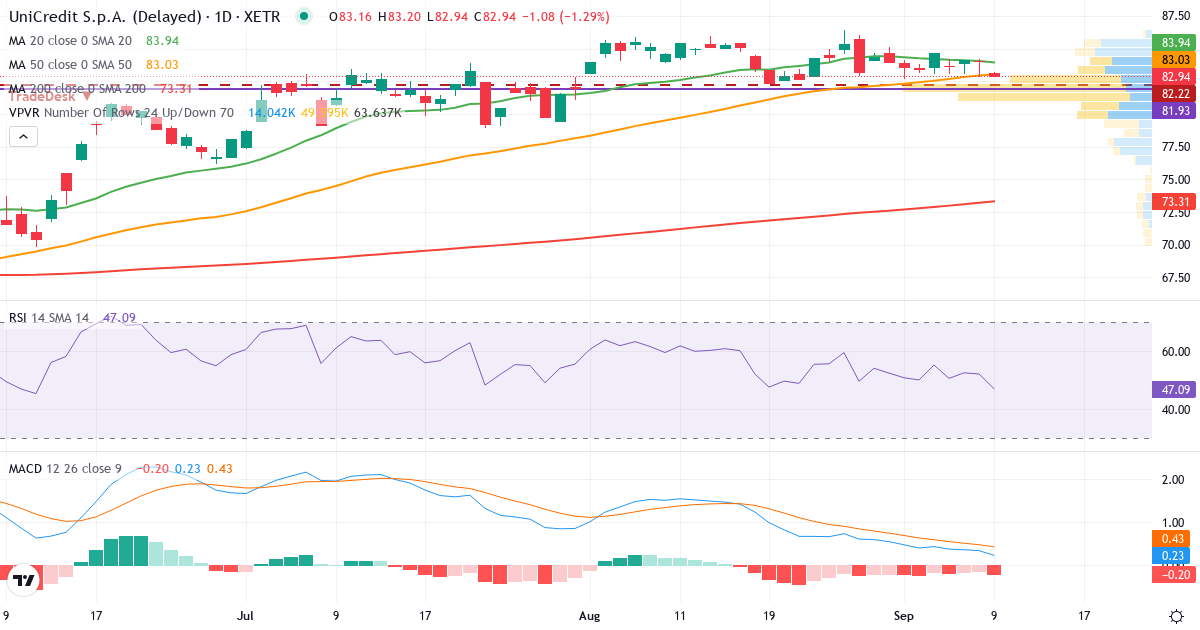
Task: Click the 87.50 price axis label
Action: pos(1175,16)
